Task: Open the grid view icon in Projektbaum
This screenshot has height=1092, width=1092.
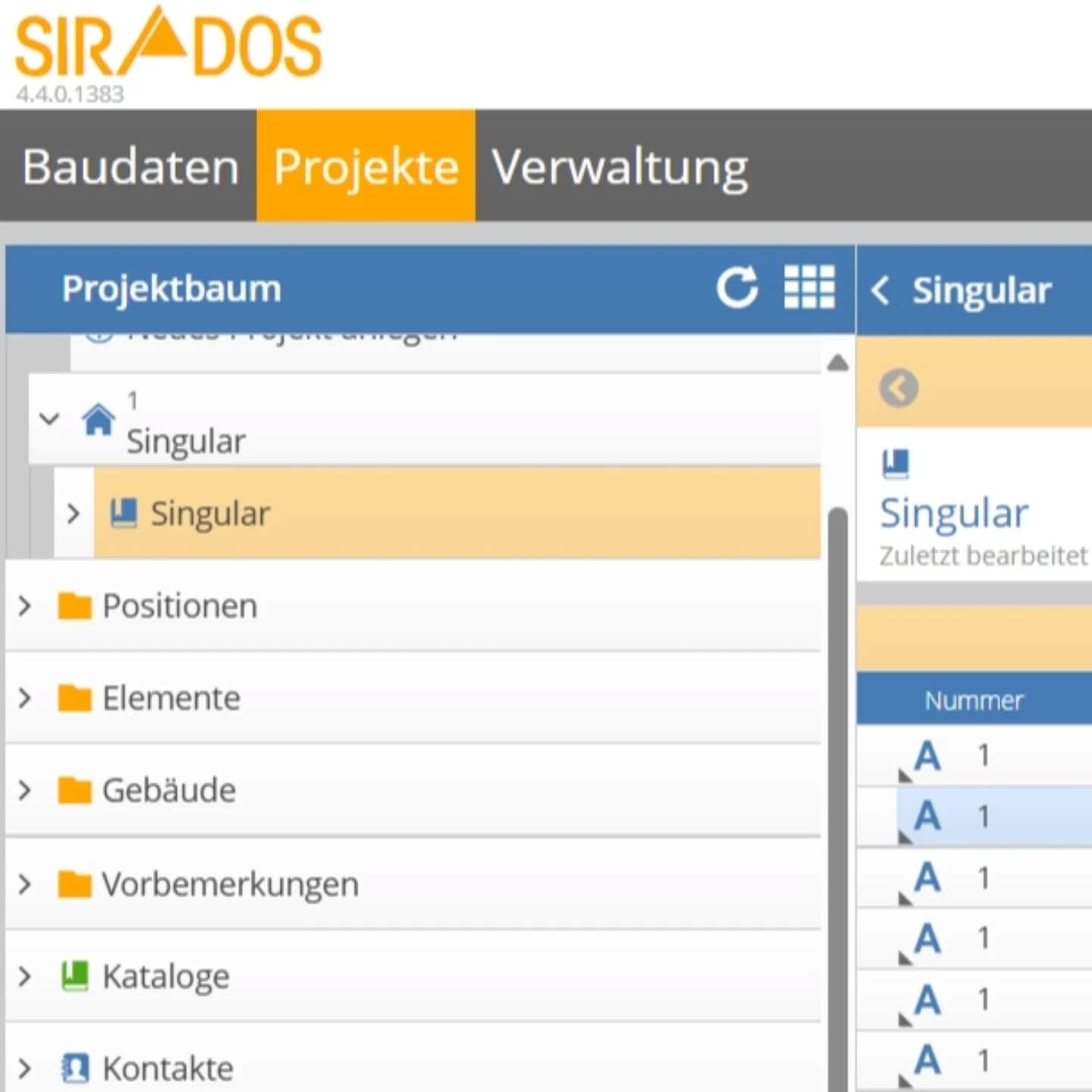Action: click(808, 287)
